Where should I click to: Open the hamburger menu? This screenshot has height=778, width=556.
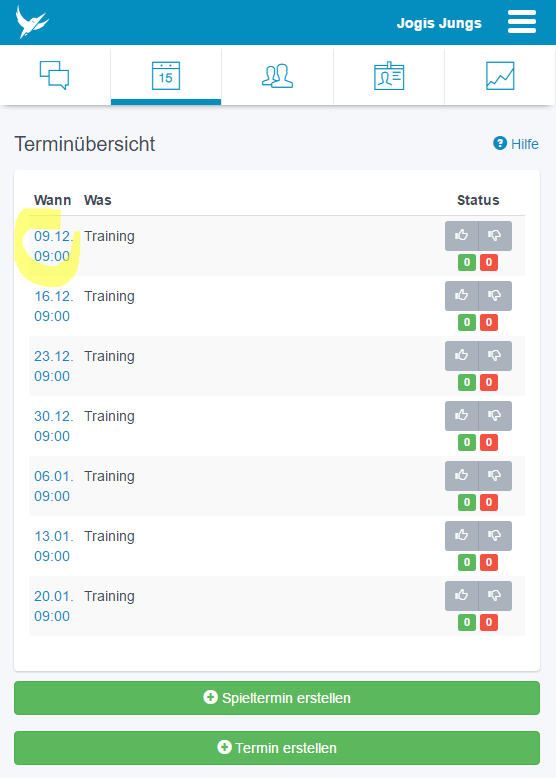(x=522, y=22)
